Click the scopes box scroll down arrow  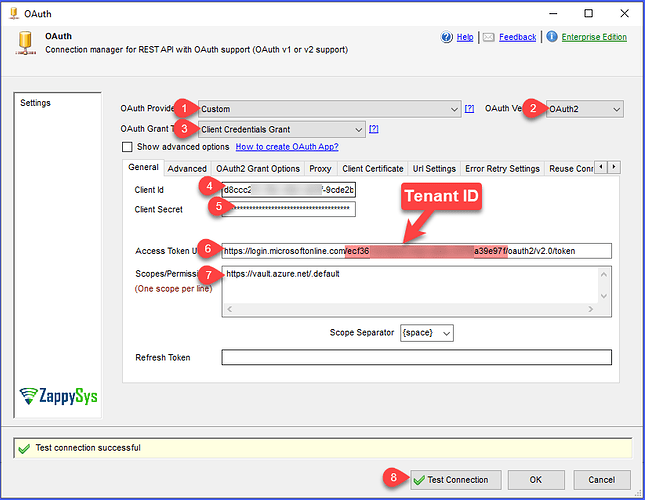pos(603,296)
